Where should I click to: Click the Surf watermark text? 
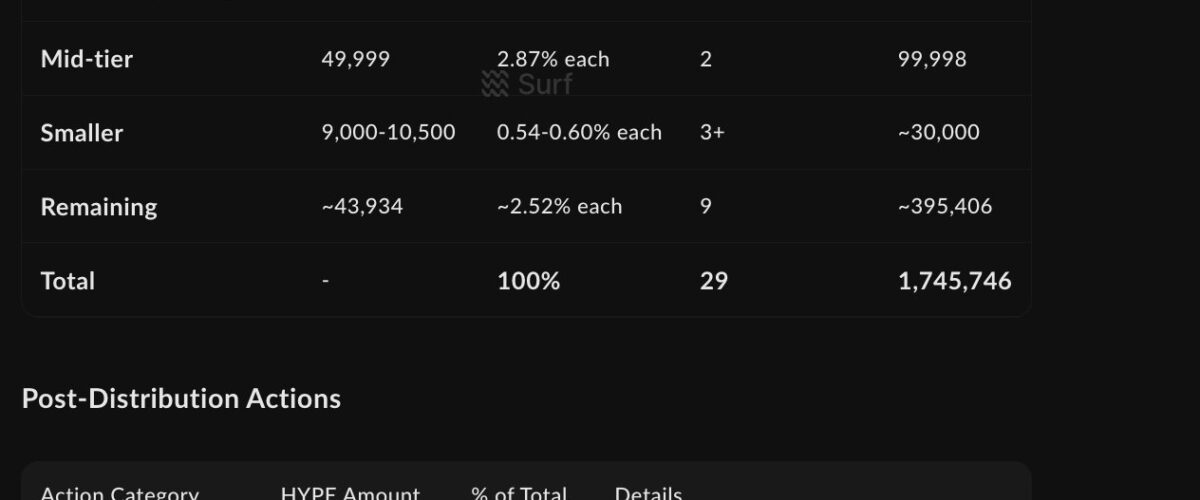[x=546, y=84]
